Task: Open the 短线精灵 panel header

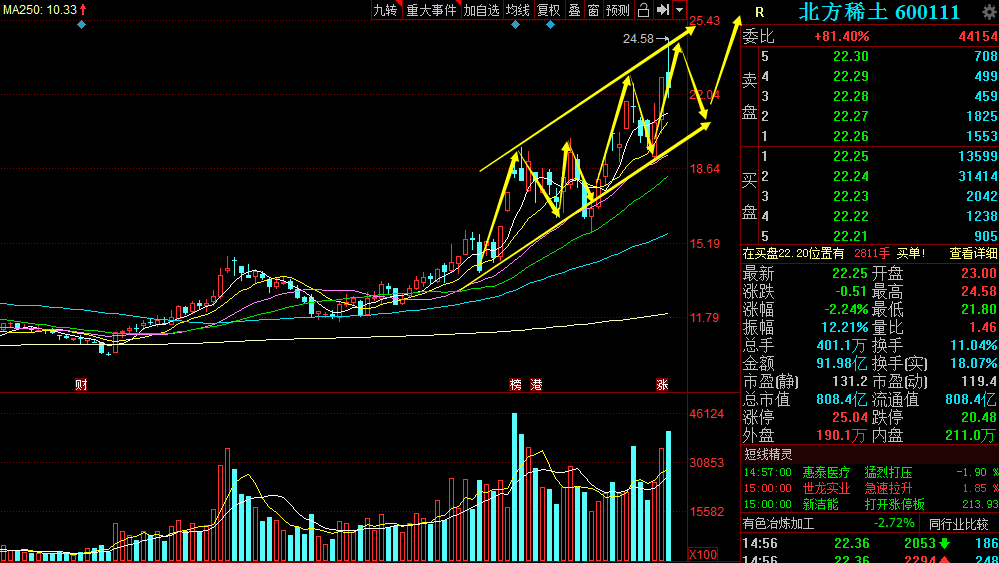Action: (x=768, y=455)
